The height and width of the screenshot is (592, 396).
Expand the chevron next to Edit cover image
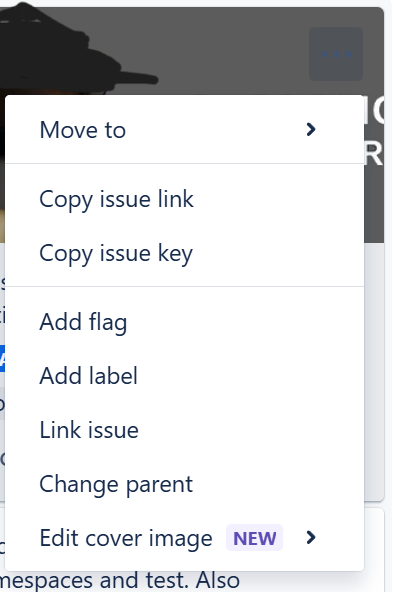click(311, 537)
